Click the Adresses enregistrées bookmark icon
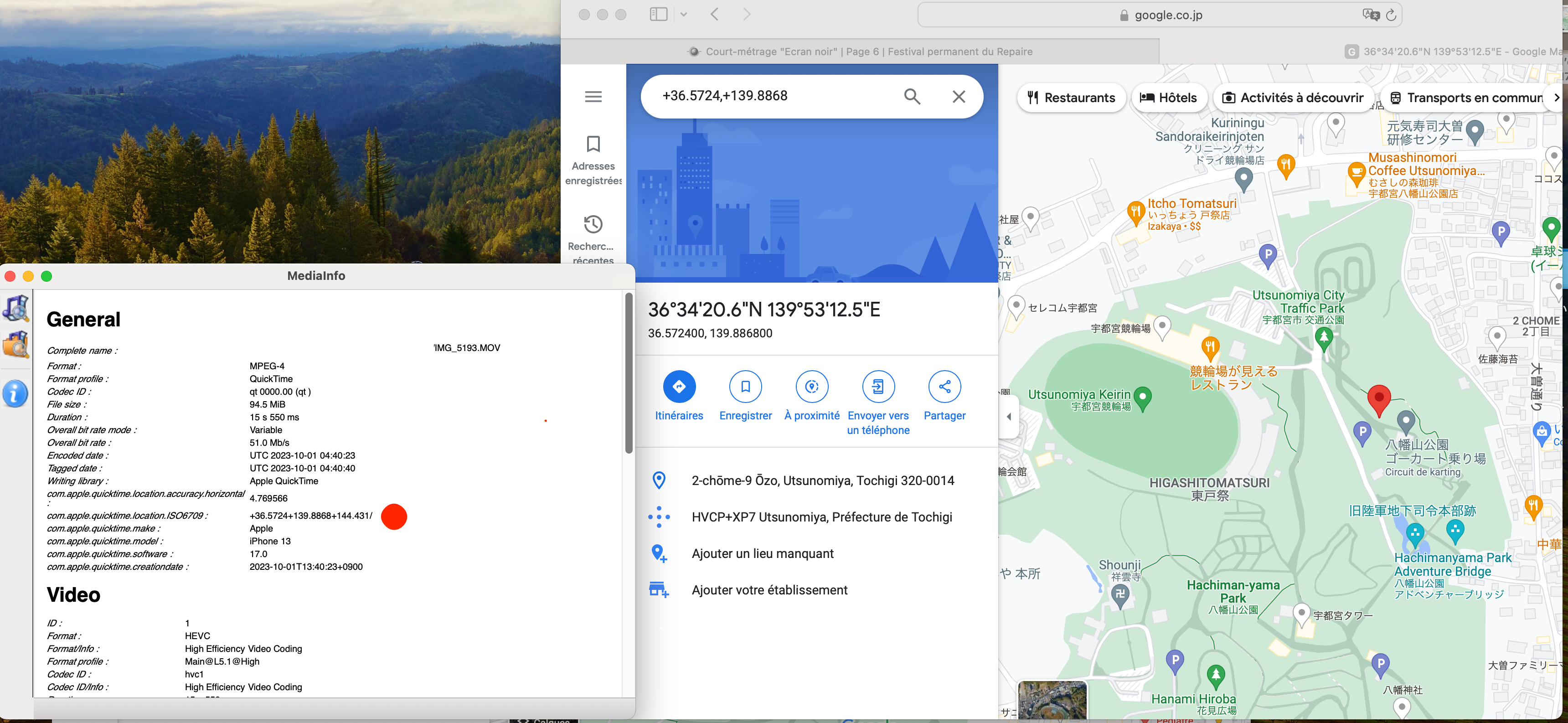 (x=593, y=144)
